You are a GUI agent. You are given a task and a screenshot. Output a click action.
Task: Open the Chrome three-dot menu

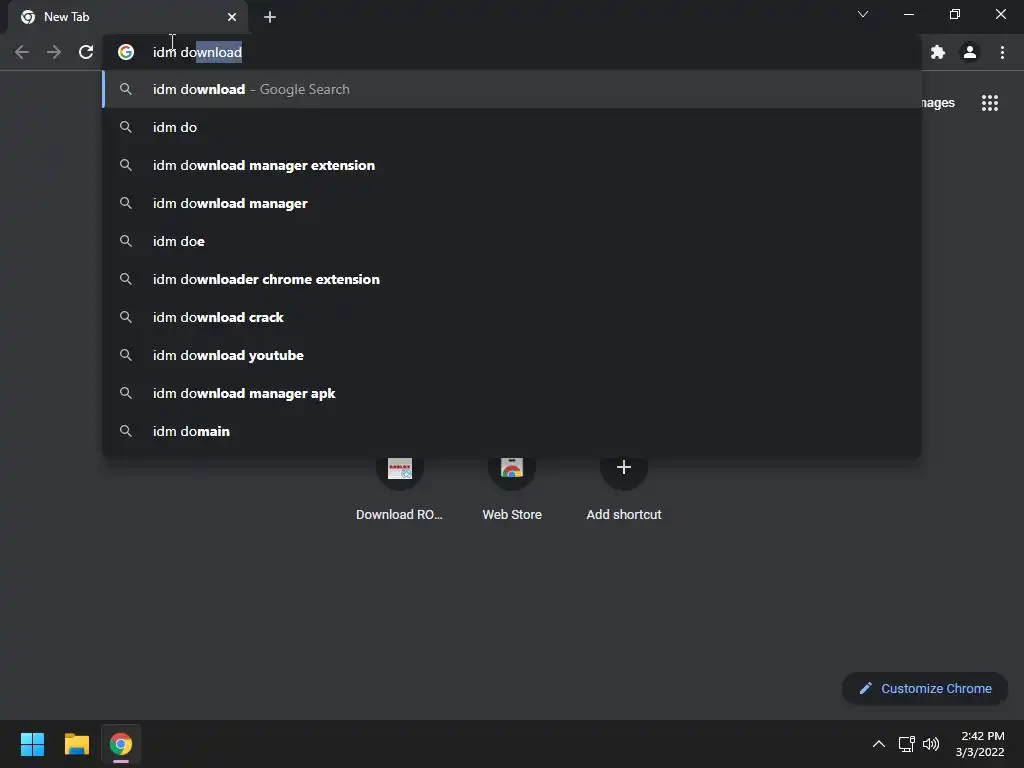[x=1002, y=52]
